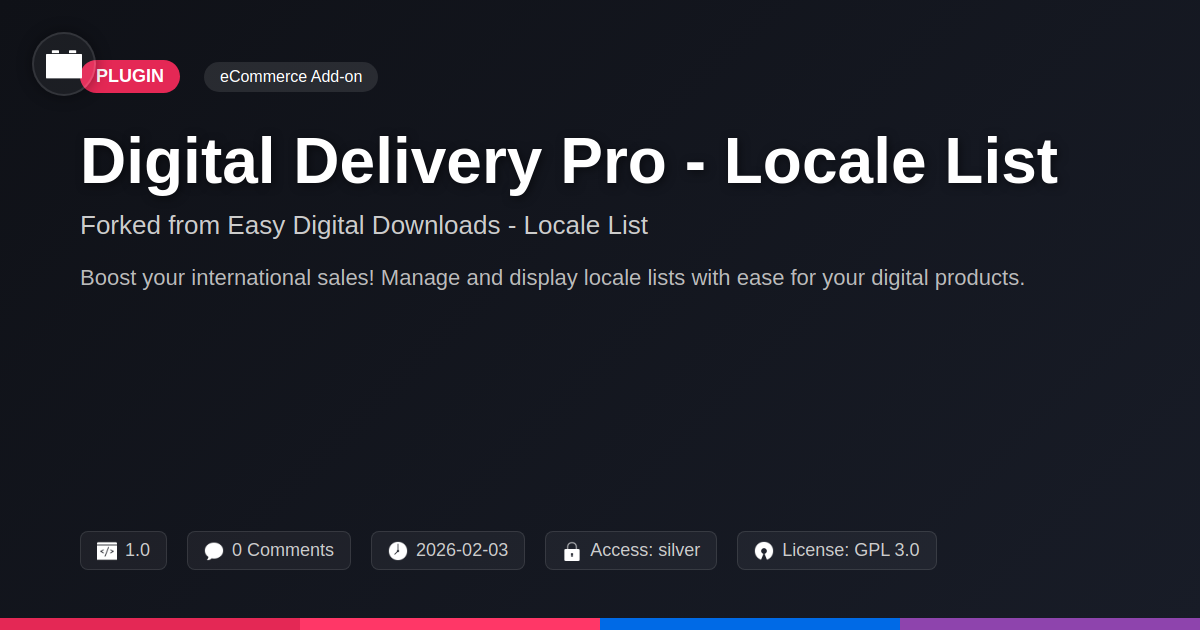Viewport: 1200px width, 630px height.
Task: Click the code version icon next to 1.0
Action: (x=107, y=551)
